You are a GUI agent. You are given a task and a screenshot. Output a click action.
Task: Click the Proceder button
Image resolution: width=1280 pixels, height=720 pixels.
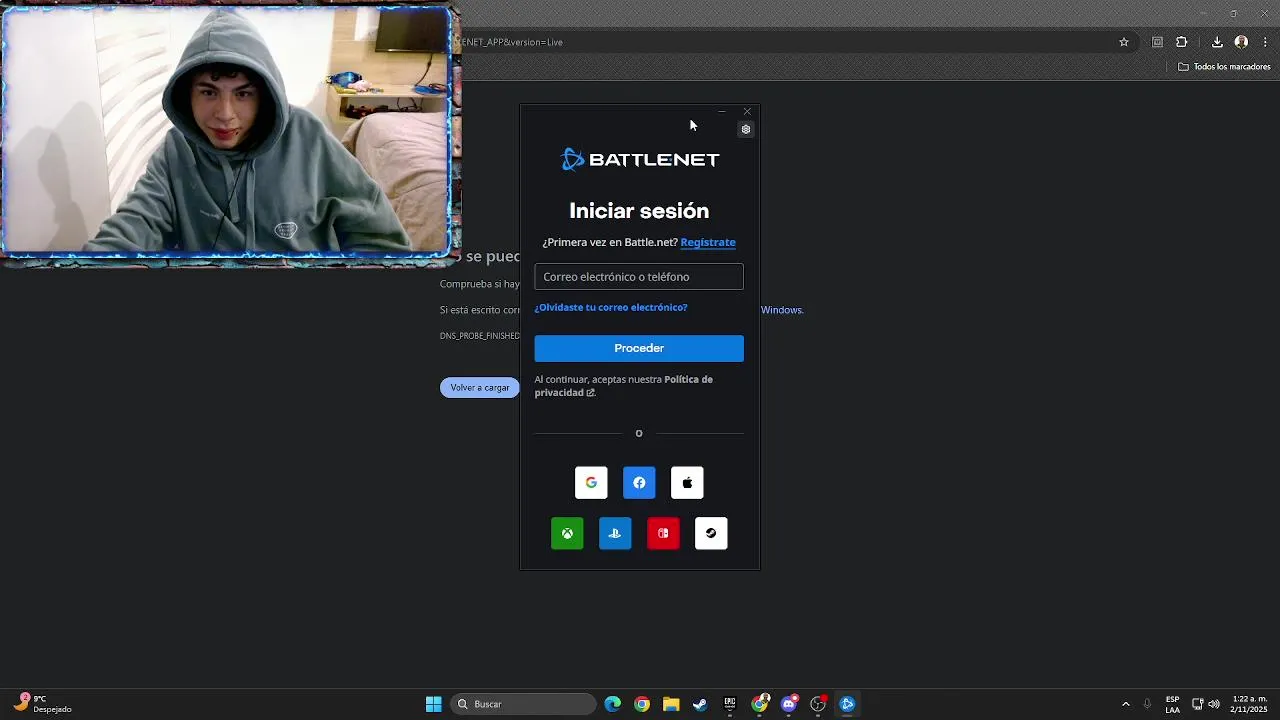point(639,348)
